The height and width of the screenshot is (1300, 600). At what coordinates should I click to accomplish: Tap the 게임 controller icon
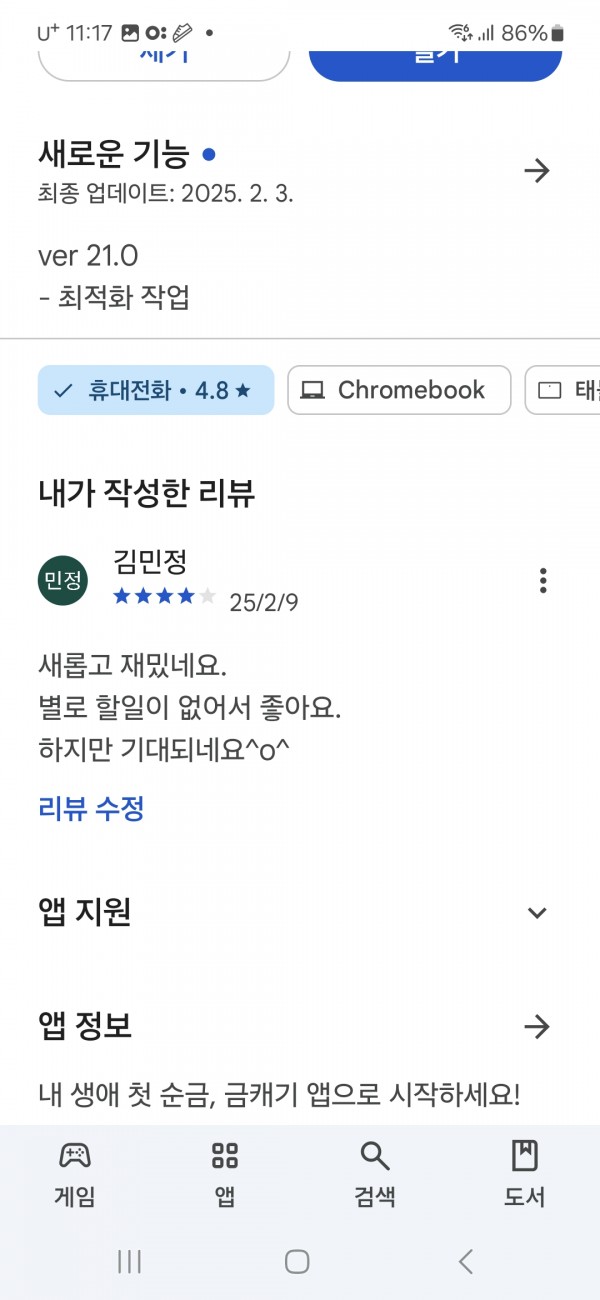pos(75,1156)
